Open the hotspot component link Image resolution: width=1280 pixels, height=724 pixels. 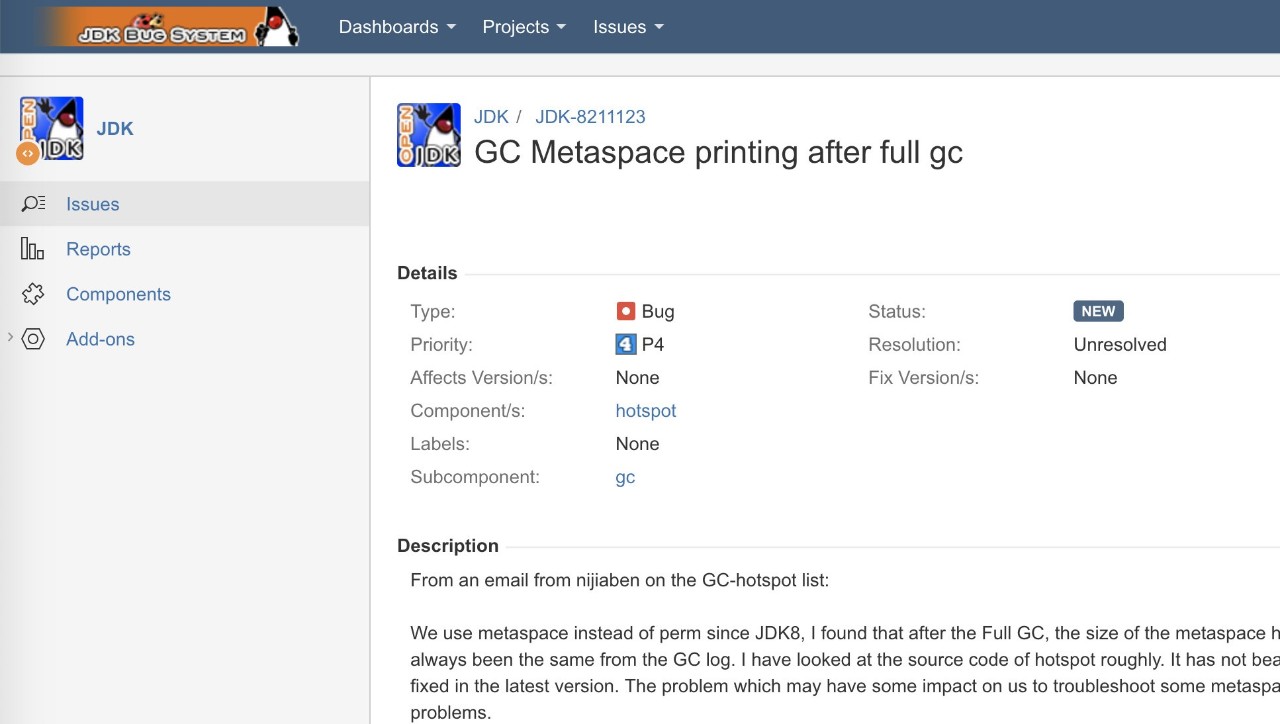click(646, 411)
